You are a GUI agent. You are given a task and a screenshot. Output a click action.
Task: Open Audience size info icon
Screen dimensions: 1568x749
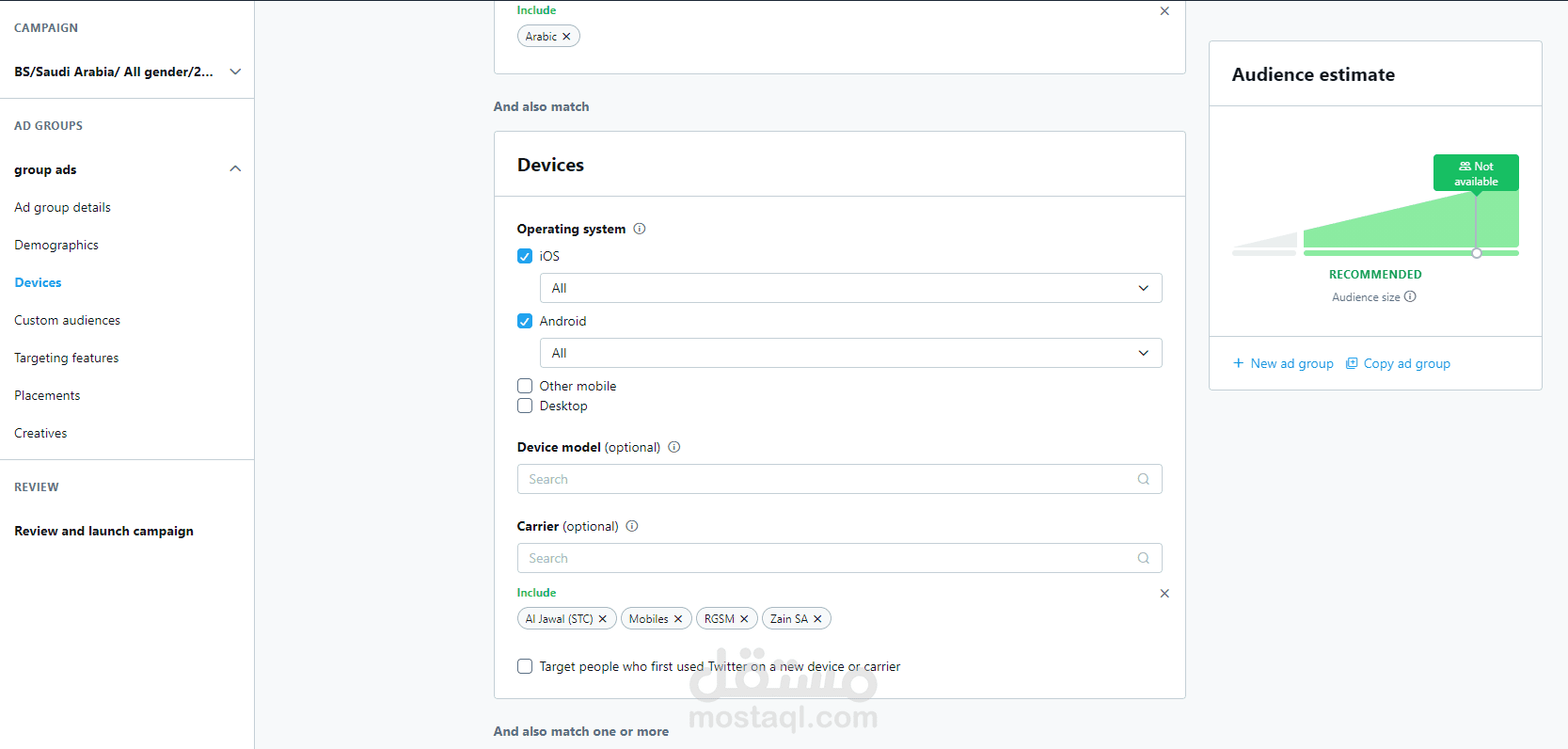pyautogui.click(x=1410, y=296)
